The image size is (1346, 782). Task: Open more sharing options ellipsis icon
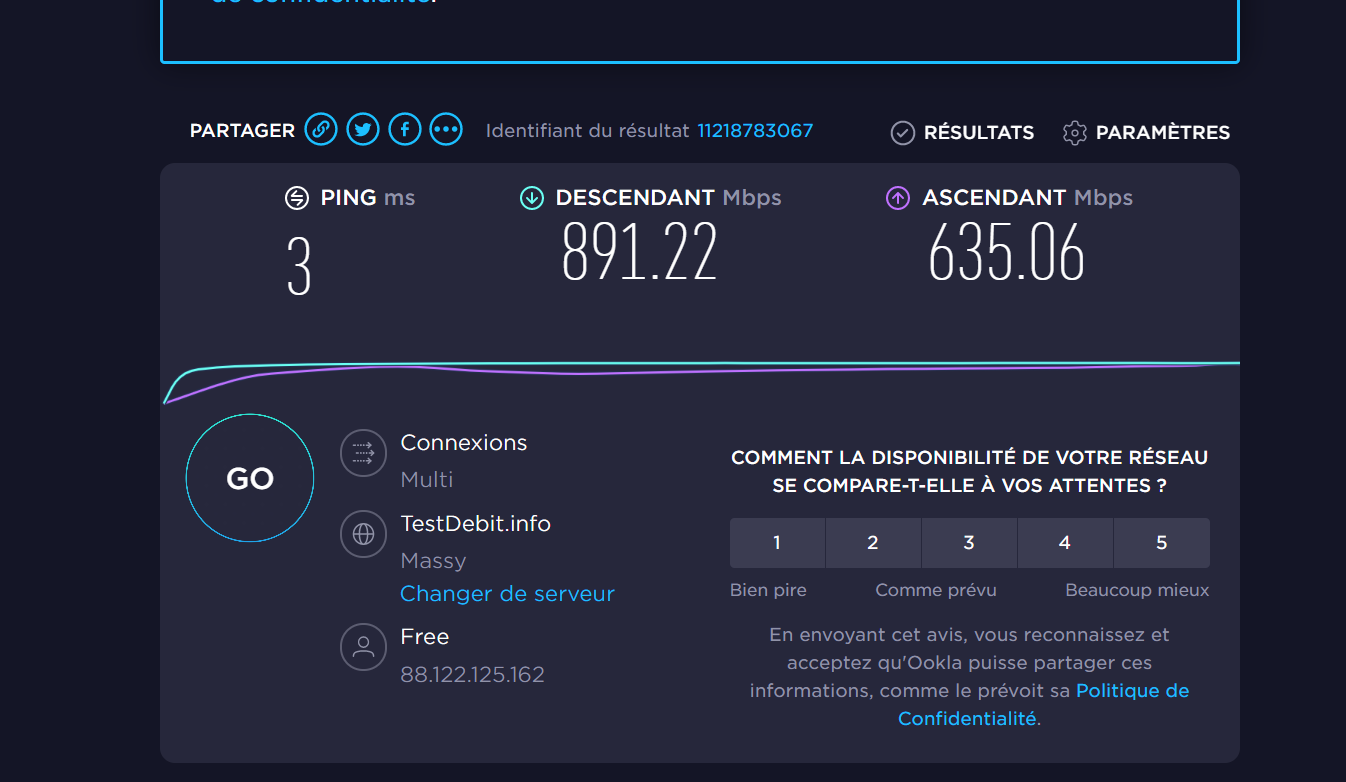(446, 130)
